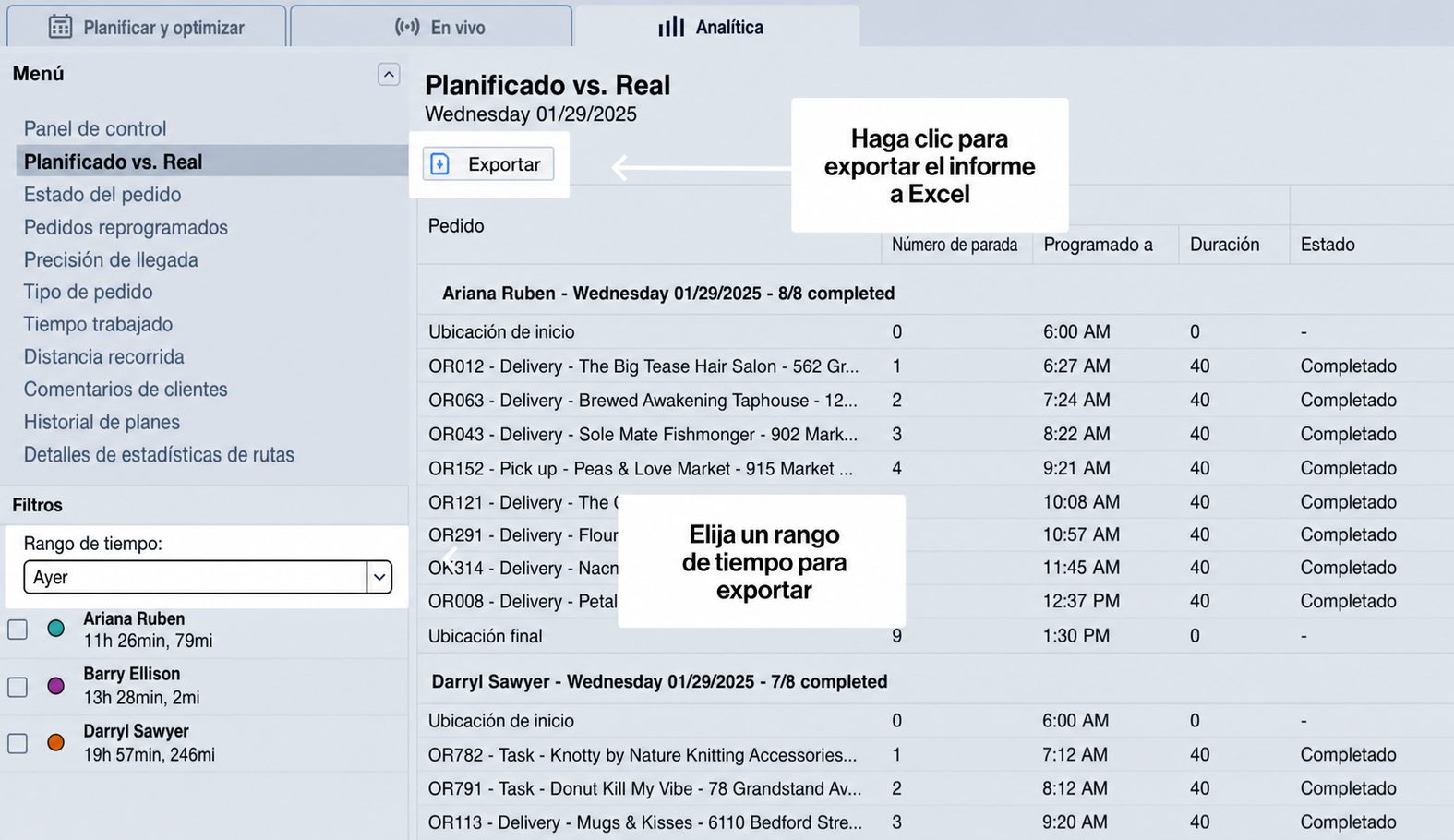Check the Barry Ellison driver checkbox
1454x840 pixels.
[x=18, y=687]
